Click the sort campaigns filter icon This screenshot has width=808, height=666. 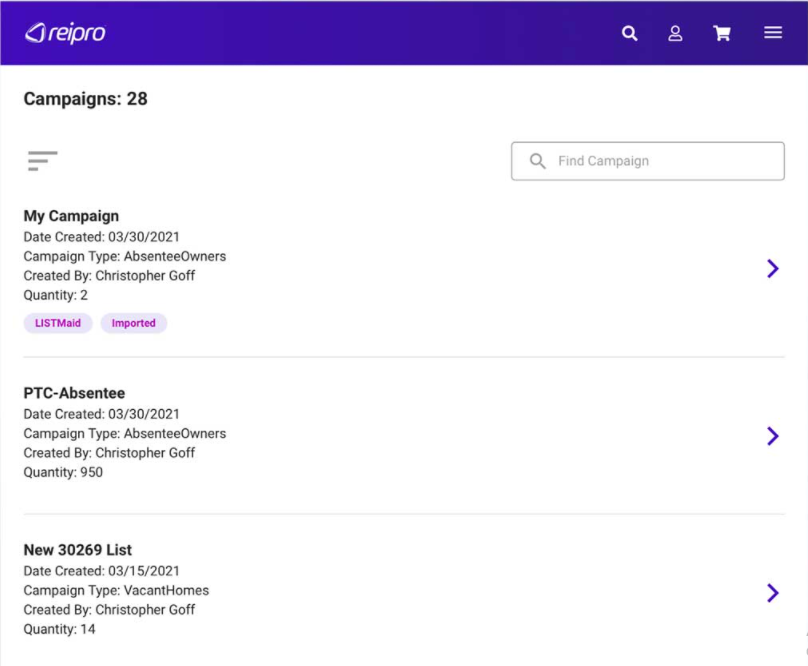[x=43, y=160]
